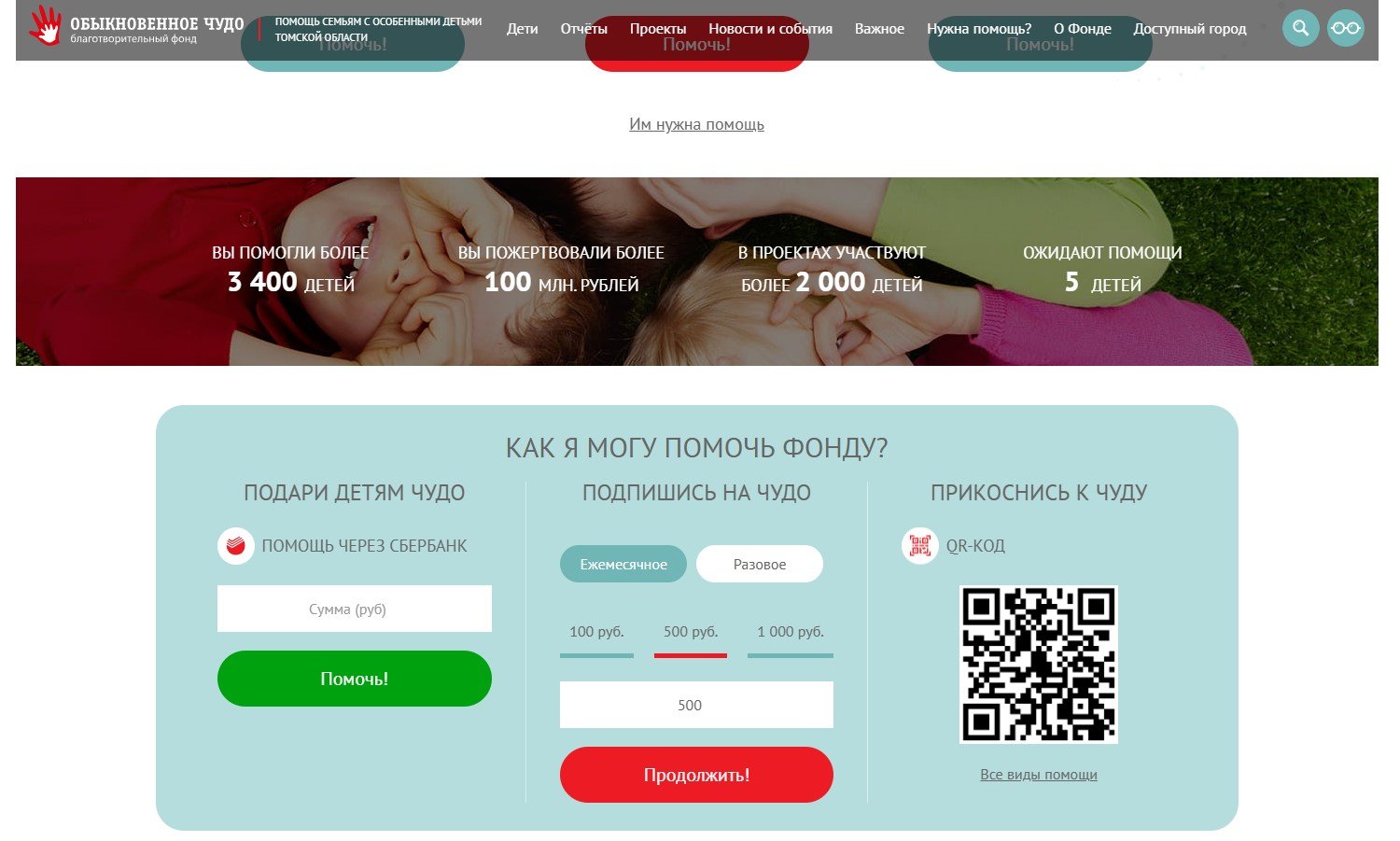This screenshot has height=841, width=1400.
Task: Click the red hand foundation logo
Action: 45,26
